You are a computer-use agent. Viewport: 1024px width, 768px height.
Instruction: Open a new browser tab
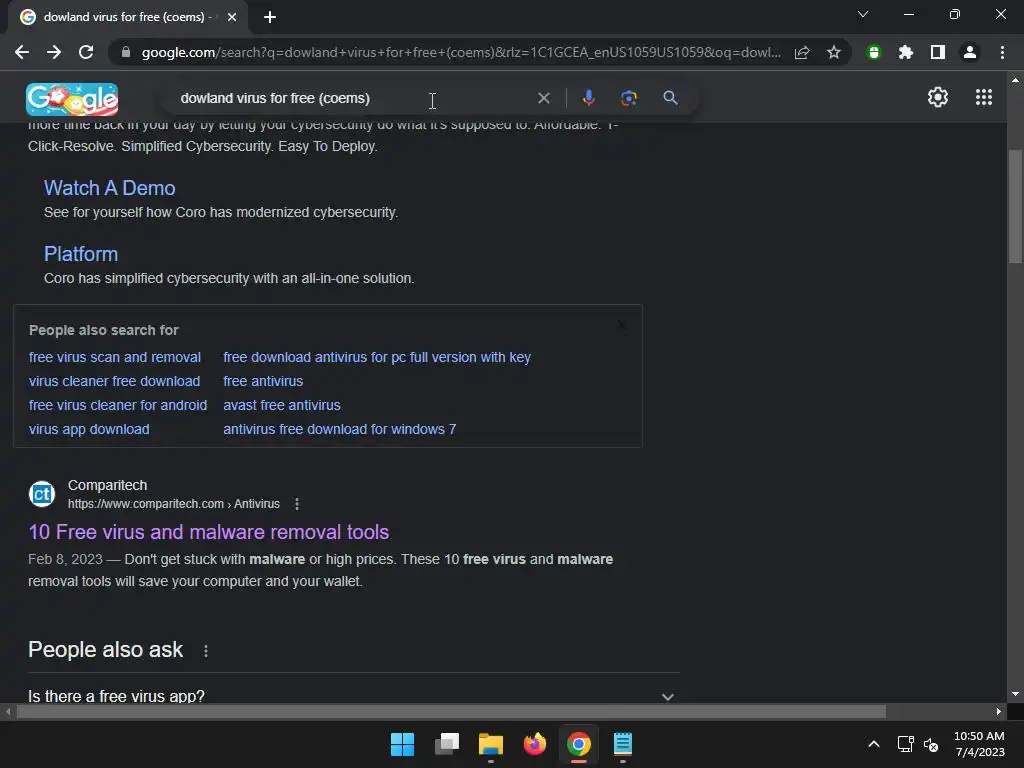[270, 17]
